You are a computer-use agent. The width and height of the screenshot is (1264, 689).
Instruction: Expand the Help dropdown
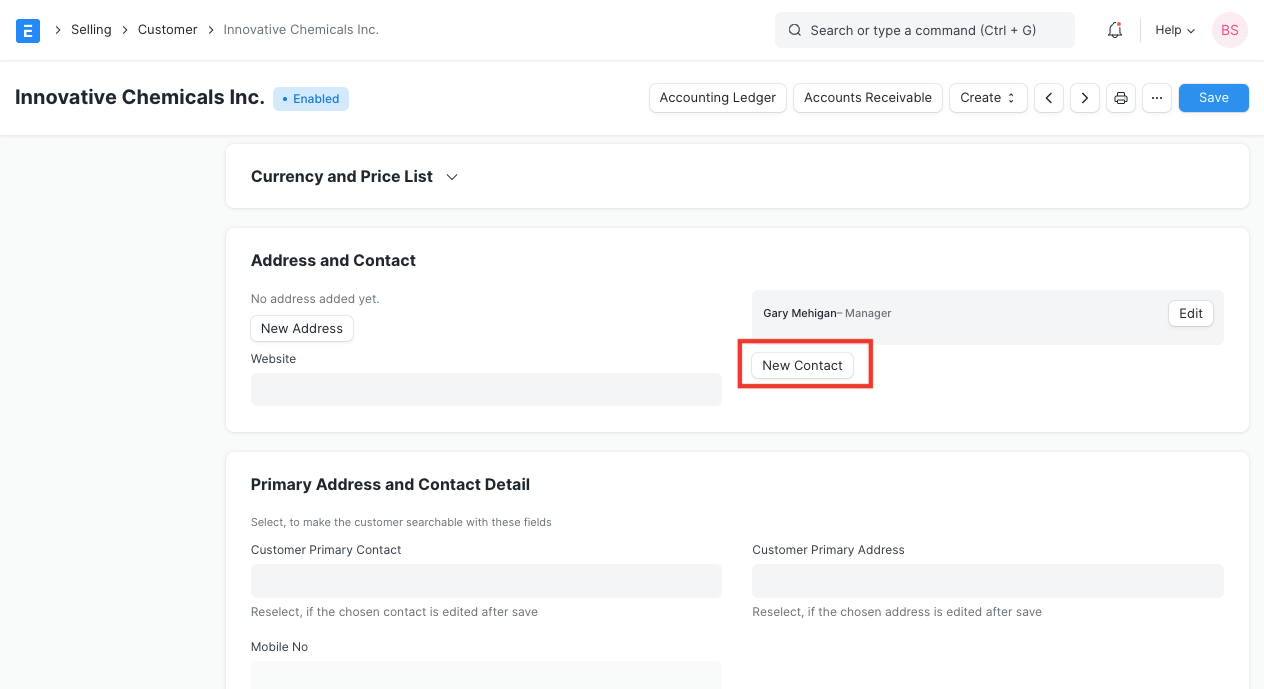[1175, 30]
